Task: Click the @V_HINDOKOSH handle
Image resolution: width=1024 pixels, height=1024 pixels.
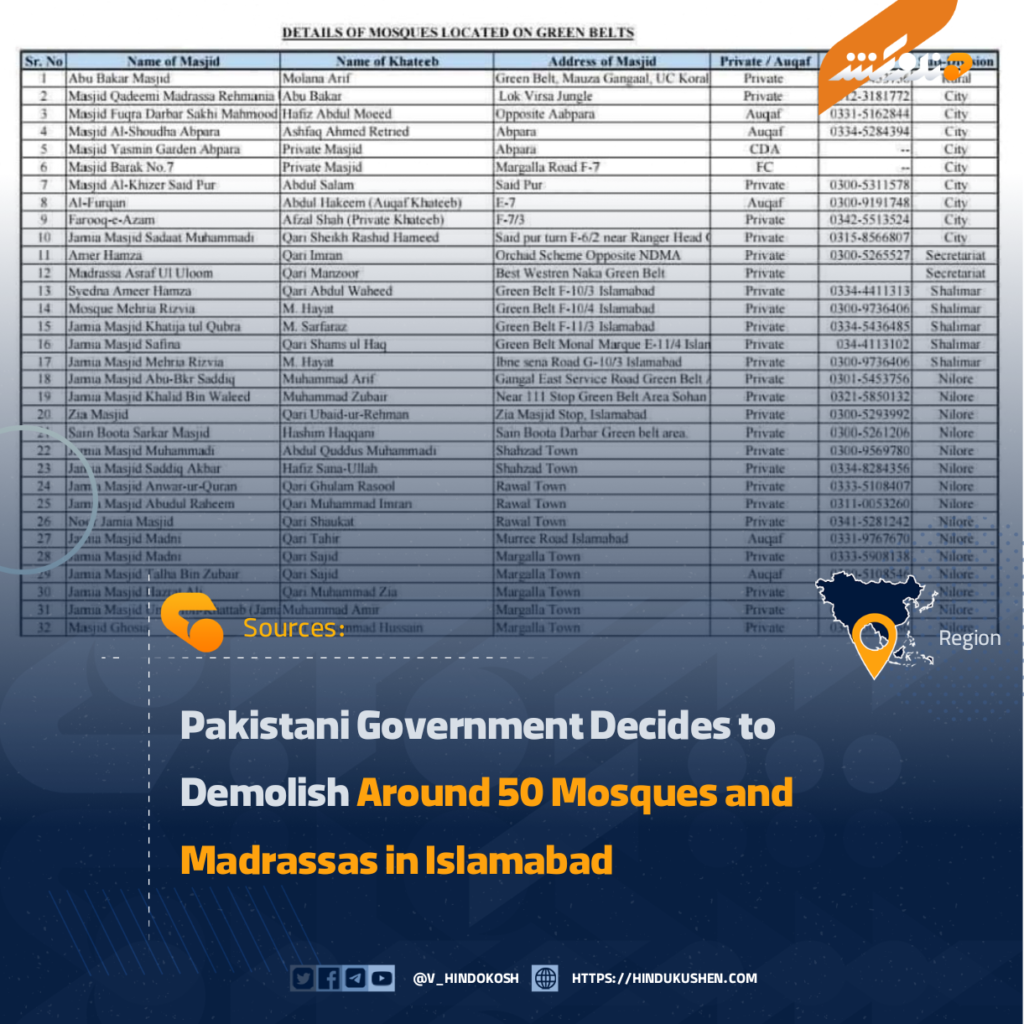Action: point(466,978)
